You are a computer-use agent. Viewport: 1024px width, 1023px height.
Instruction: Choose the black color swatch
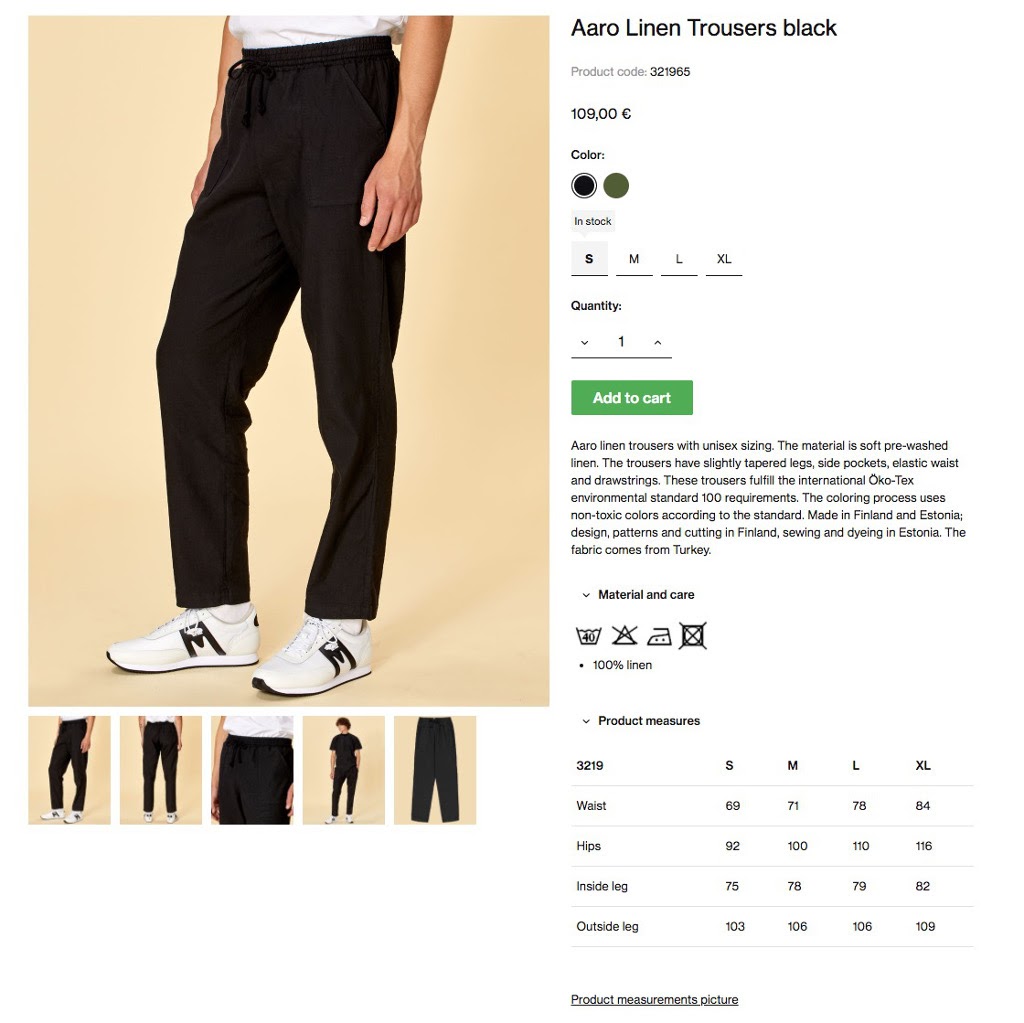coord(584,186)
